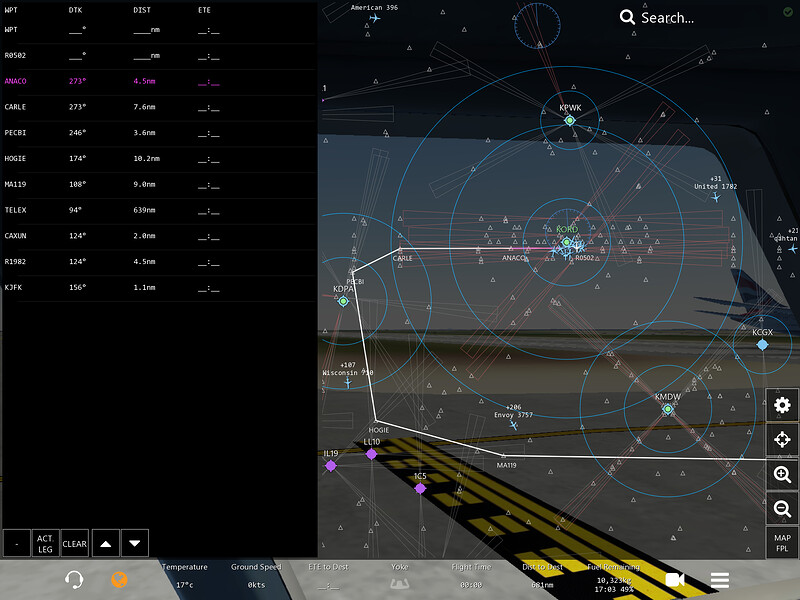The width and height of the screenshot is (800, 600).
Task: Select KPWK airport on the map
Action: click(x=570, y=120)
